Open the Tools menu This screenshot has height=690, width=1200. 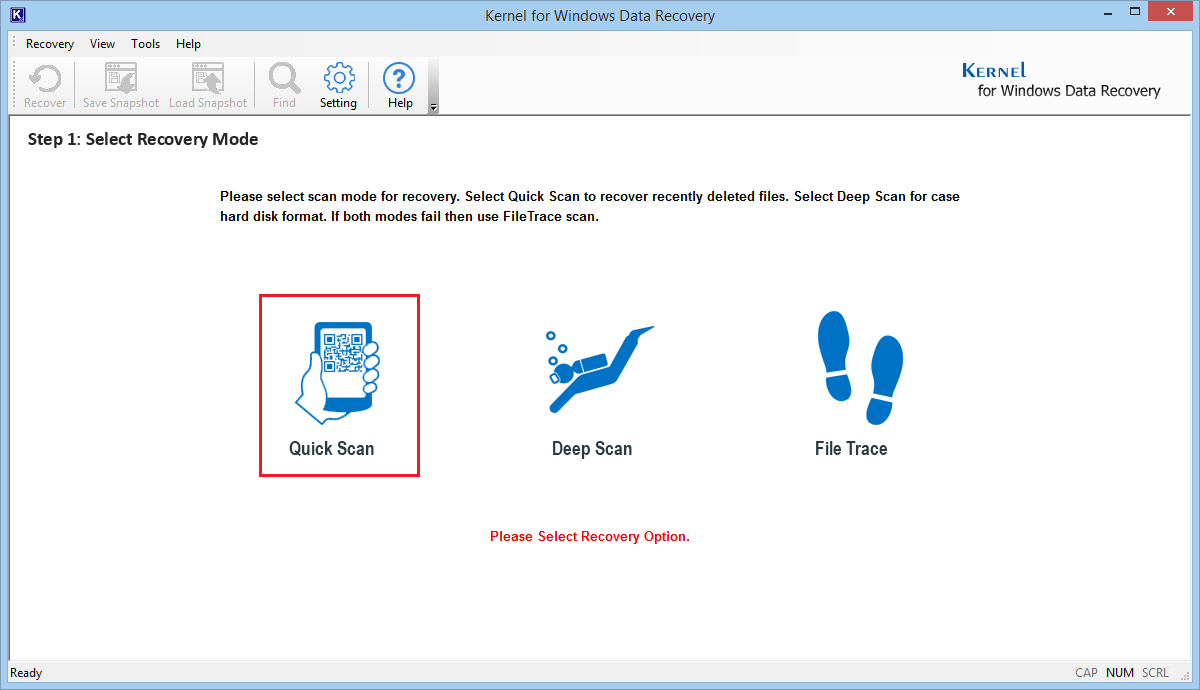(x=145, y=44)
